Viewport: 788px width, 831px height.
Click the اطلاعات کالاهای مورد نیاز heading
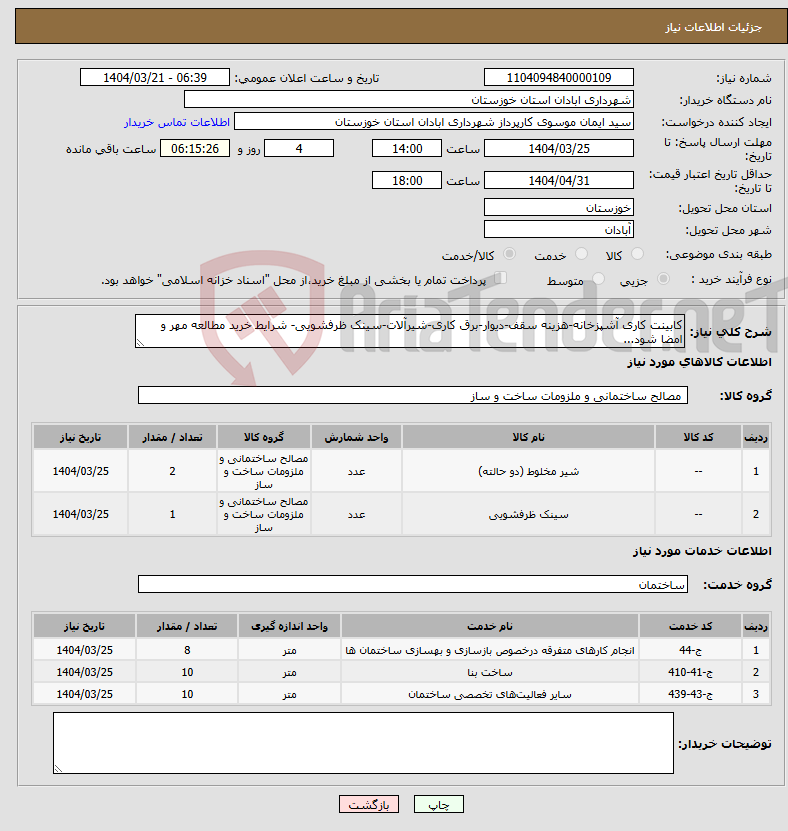[699, 362]
